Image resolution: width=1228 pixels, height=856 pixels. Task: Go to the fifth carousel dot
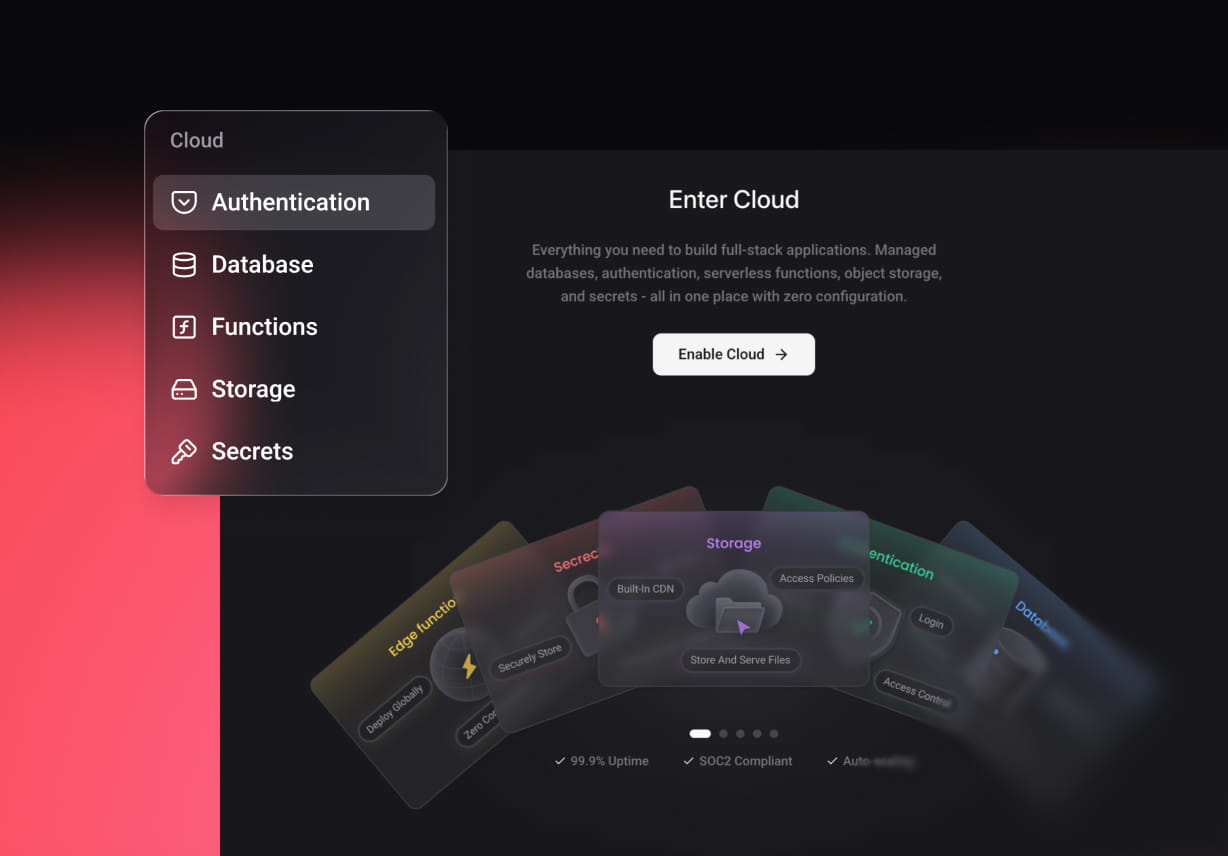click(x=774, y=734)
